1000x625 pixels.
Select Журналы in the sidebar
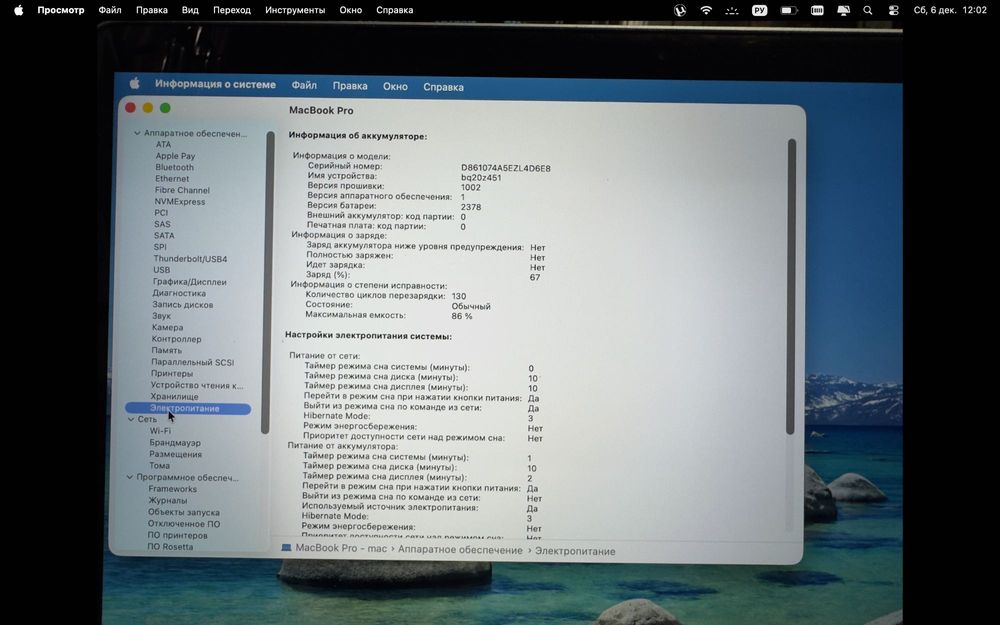pos(168,501)
